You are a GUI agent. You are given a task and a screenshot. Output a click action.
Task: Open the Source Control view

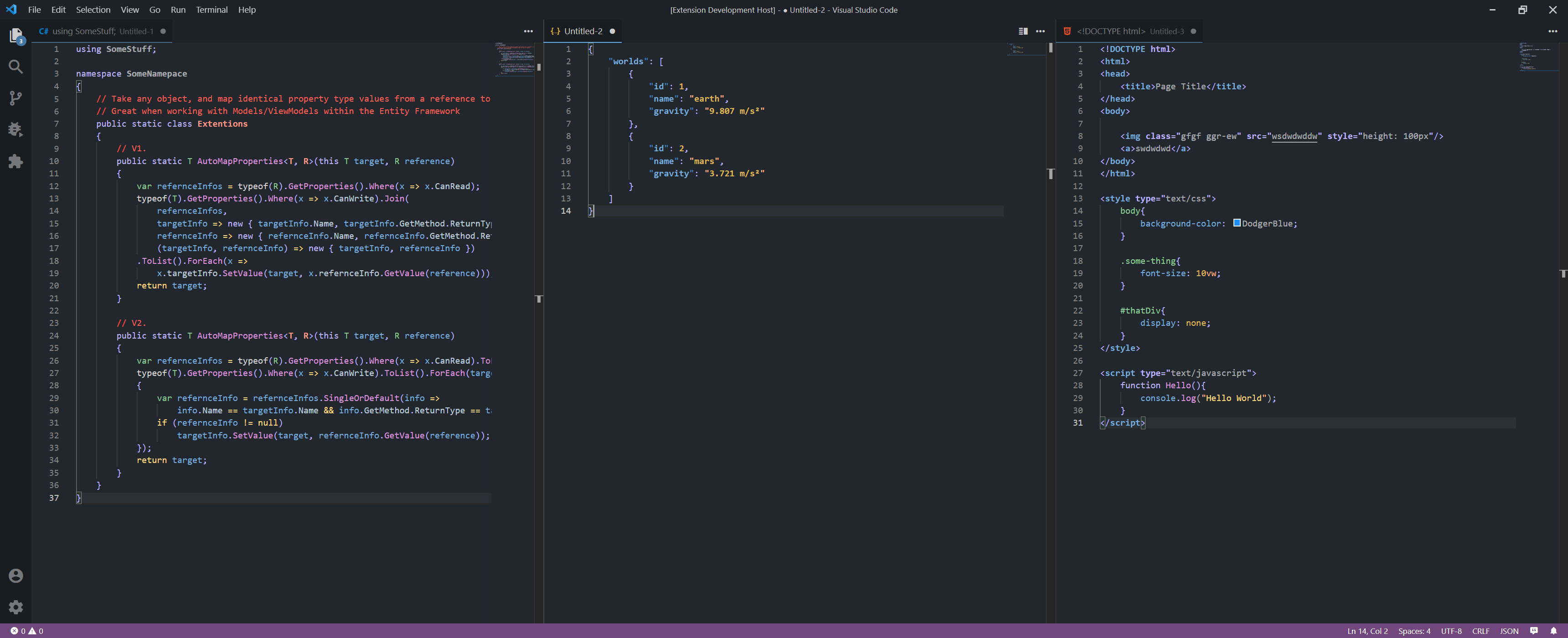[16, 98]
